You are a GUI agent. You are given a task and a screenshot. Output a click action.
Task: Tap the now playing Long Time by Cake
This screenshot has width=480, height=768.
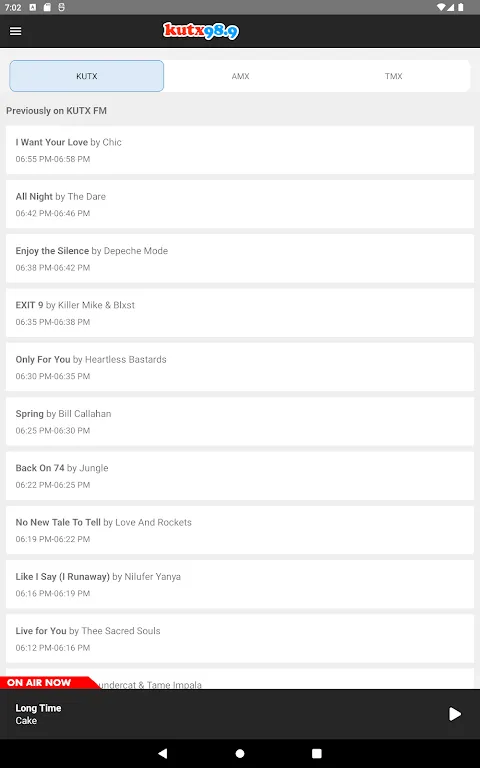[x=38, y=714]
